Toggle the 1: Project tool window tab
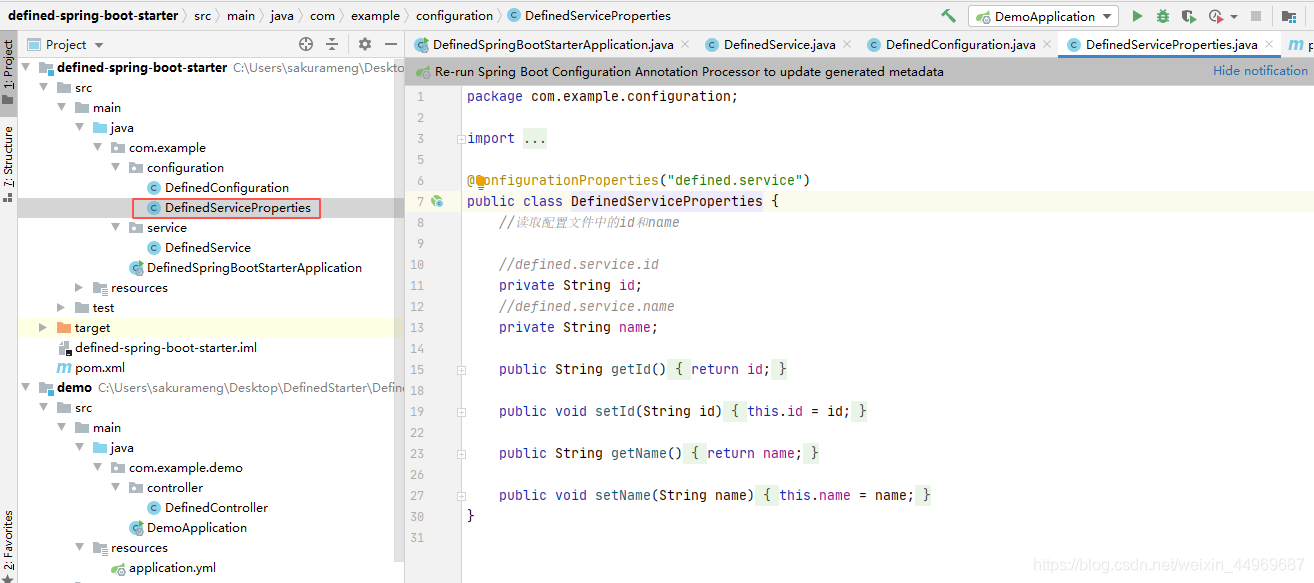The height and width of the screenshot is (583, 1314). click(x=8, y=72)
